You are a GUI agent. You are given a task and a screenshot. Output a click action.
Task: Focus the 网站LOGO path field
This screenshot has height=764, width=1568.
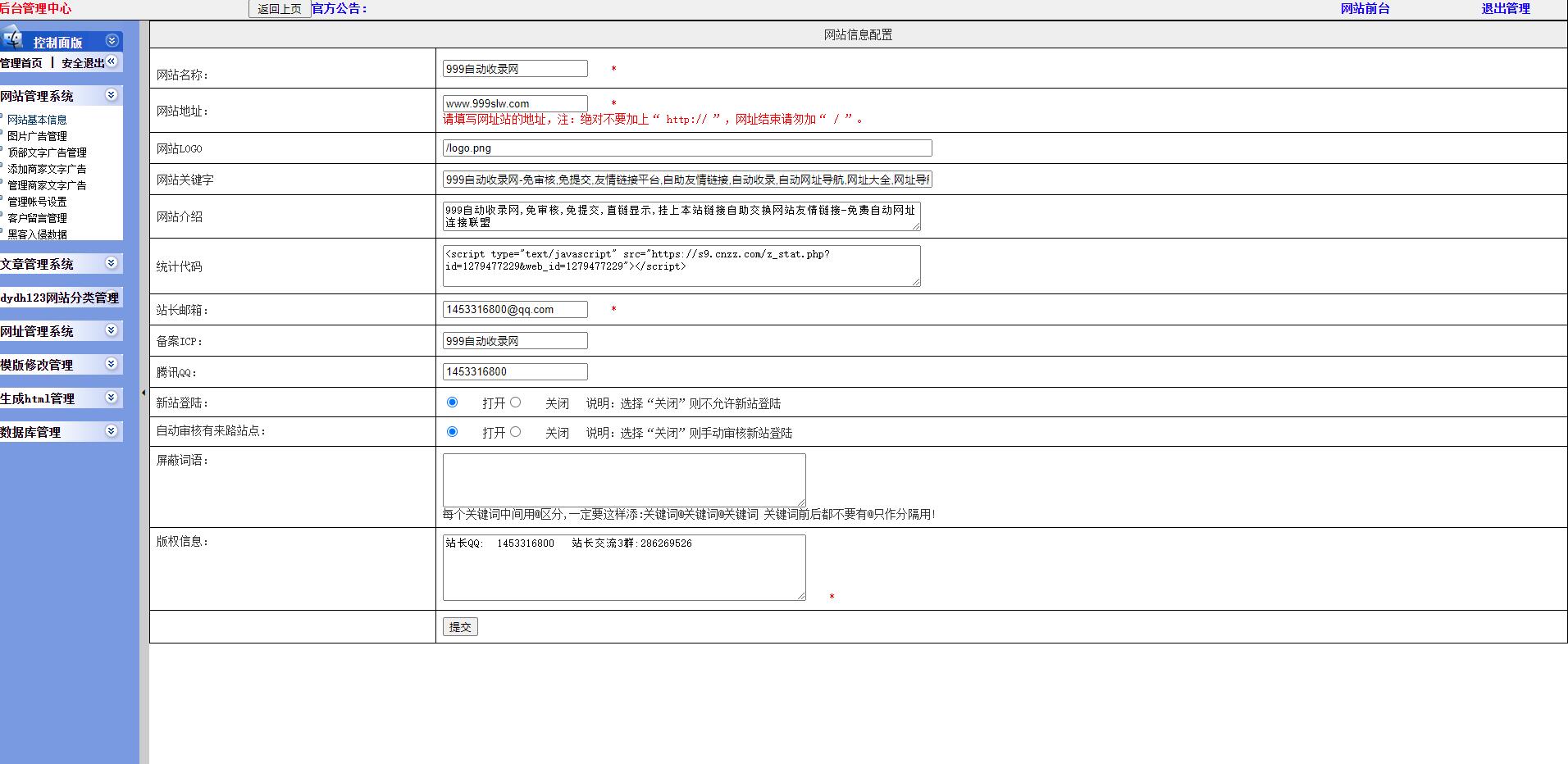coord(687,148)
